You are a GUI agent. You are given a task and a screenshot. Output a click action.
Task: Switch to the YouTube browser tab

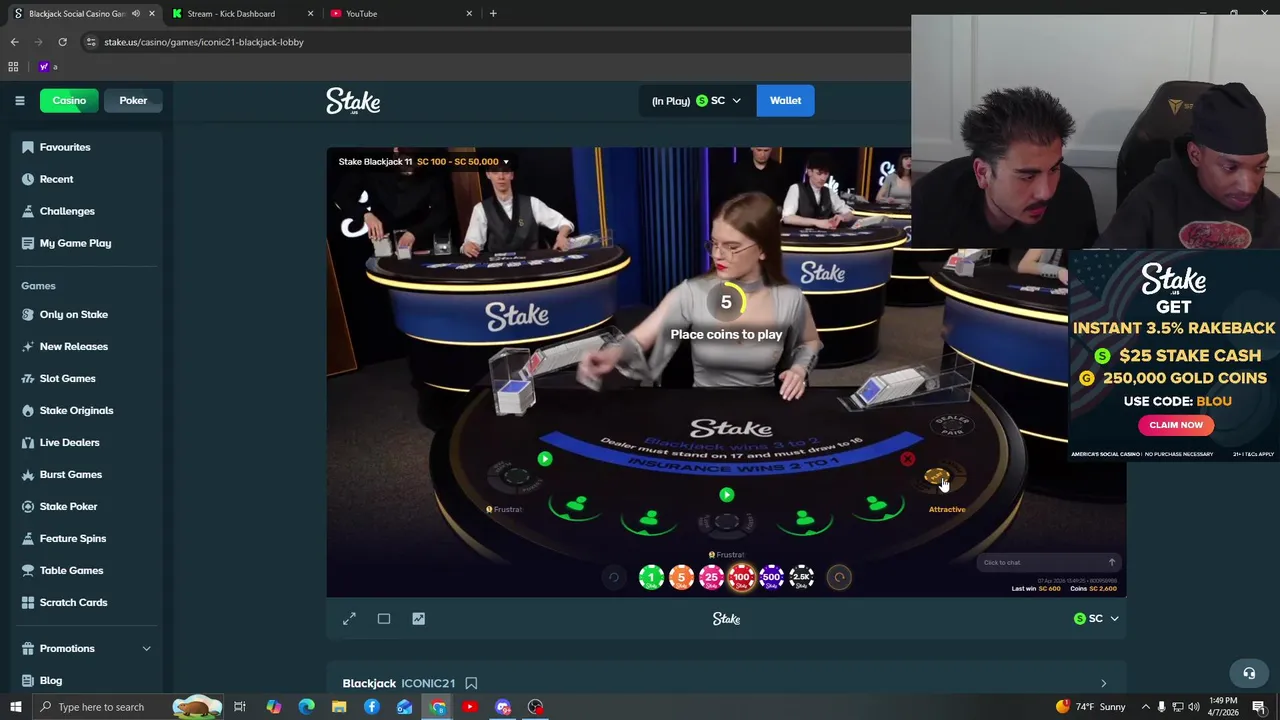(400, 13)
